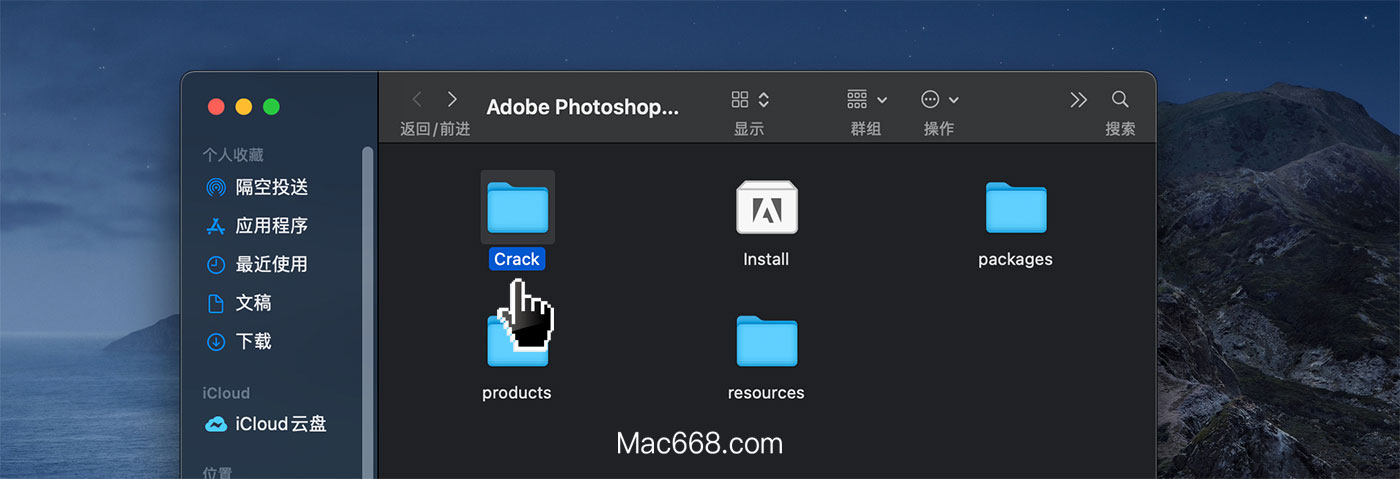This screenshot has width=1400, height=479.
Task: Click the Crack file name label
Action: click(x=517, y=259)
